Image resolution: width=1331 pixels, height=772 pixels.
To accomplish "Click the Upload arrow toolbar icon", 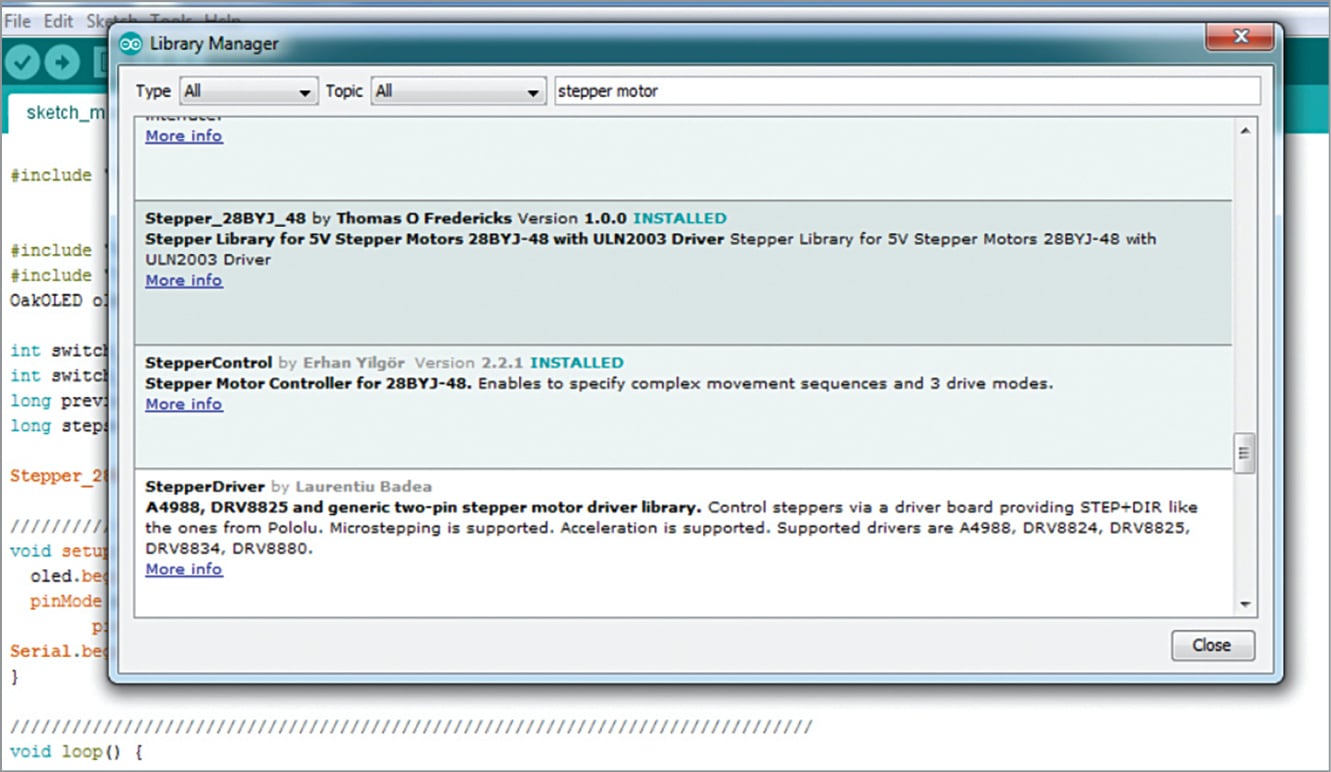I will 62,63.
